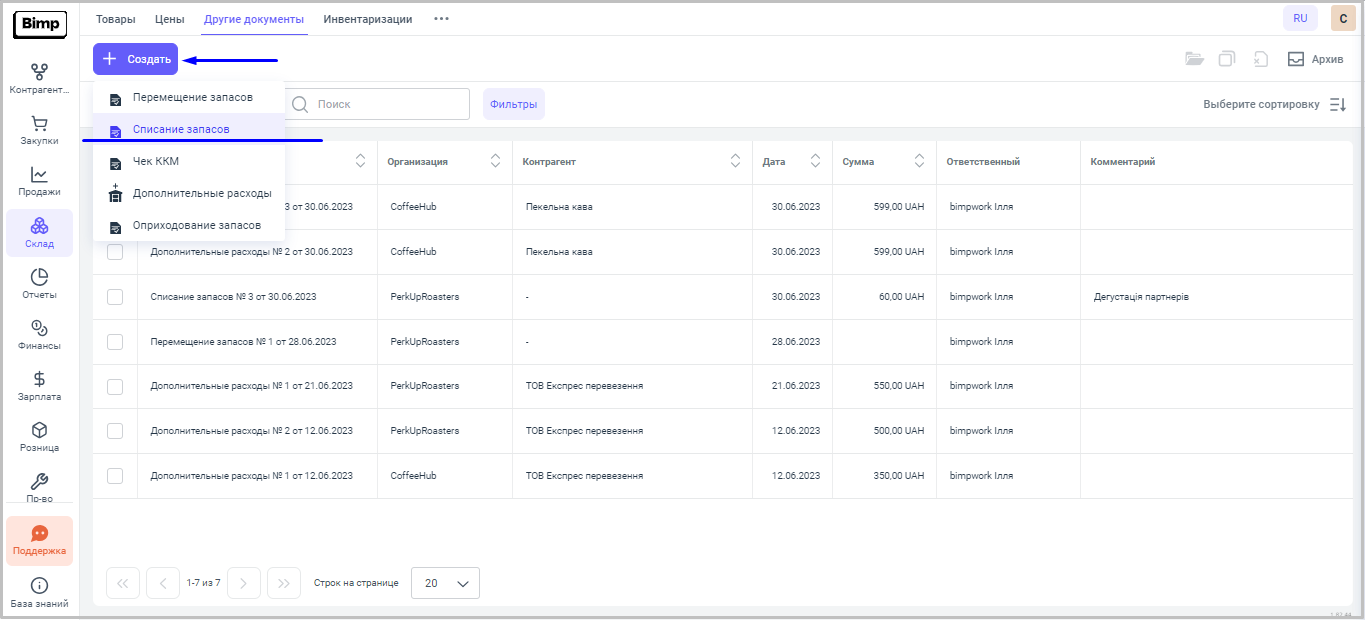Screen dimensions: 1365x620
Task: Sort by Дата column arrows
Action: coord(815,161)
